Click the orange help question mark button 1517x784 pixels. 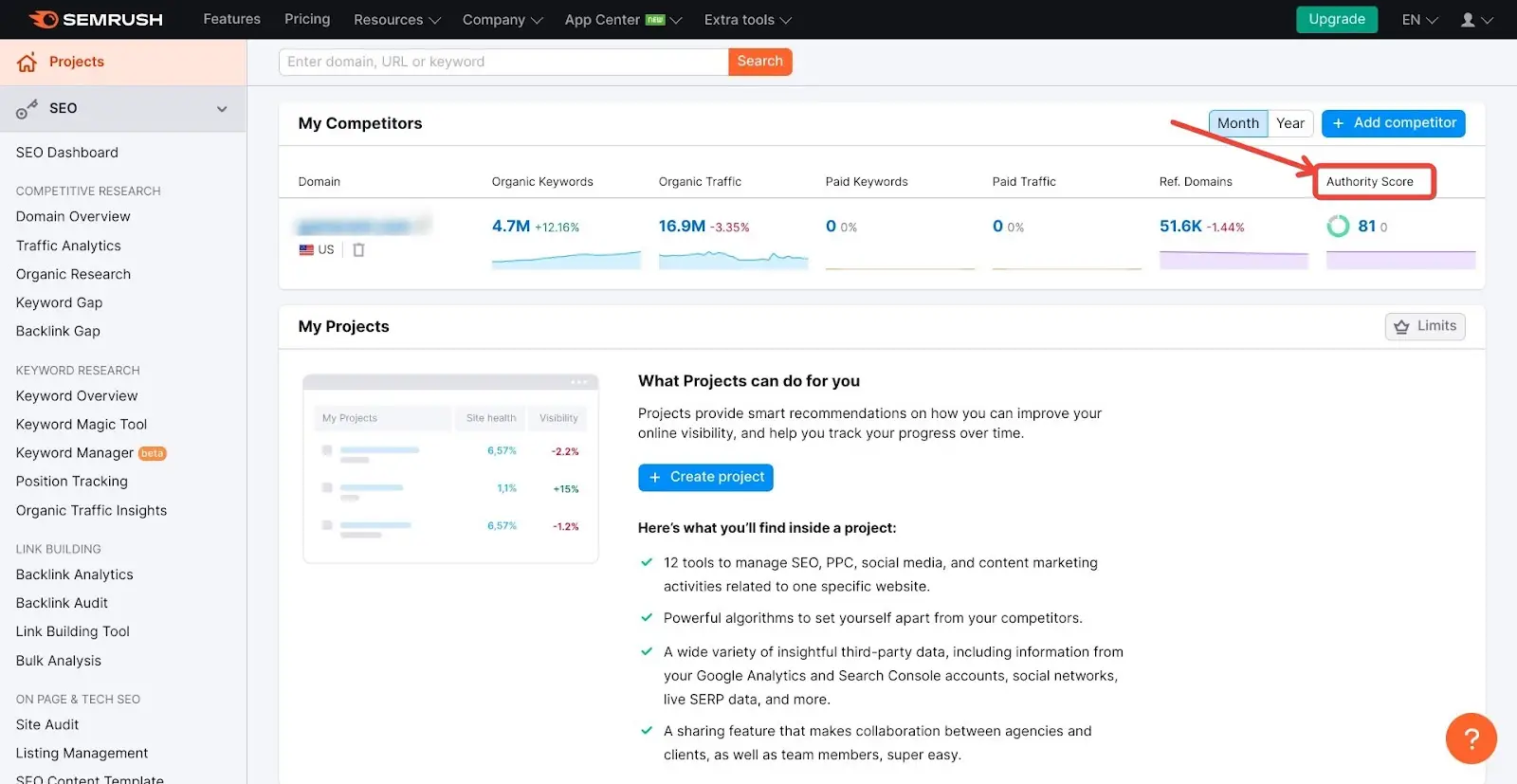[x=1471, y=738]
